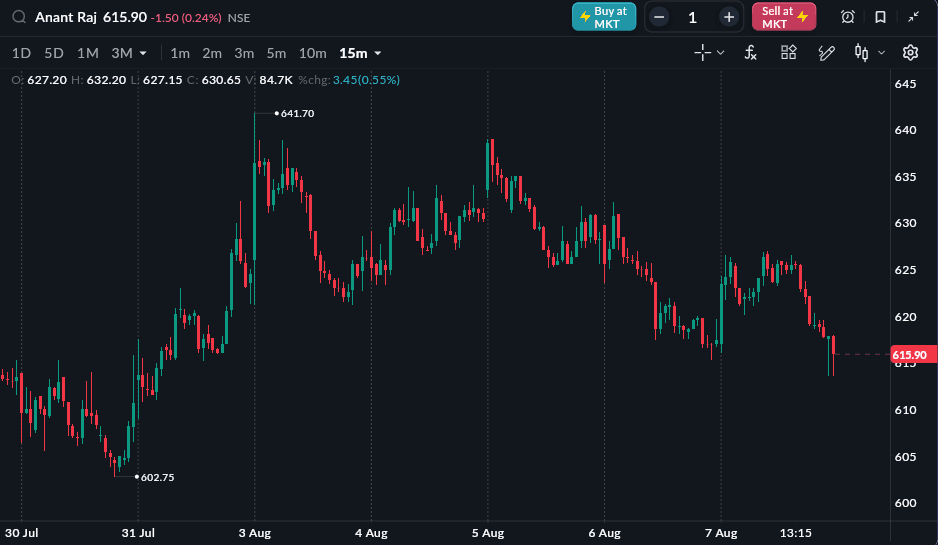The height and width of the screenshot is (545, 938).
Task: Switch to 2m candle interval
Action: (x=212, y=53)
